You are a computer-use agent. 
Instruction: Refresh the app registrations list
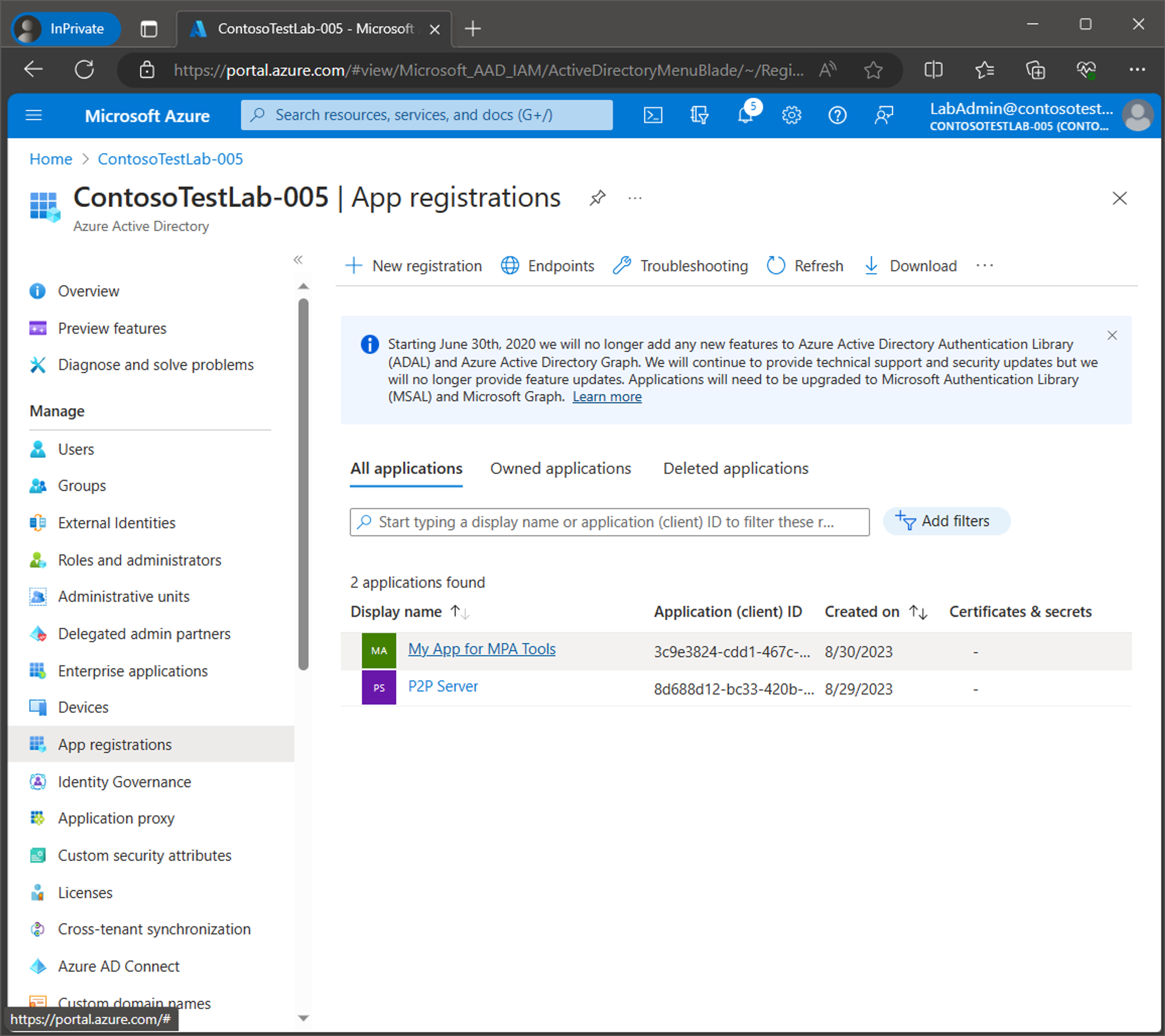[805, 265]
